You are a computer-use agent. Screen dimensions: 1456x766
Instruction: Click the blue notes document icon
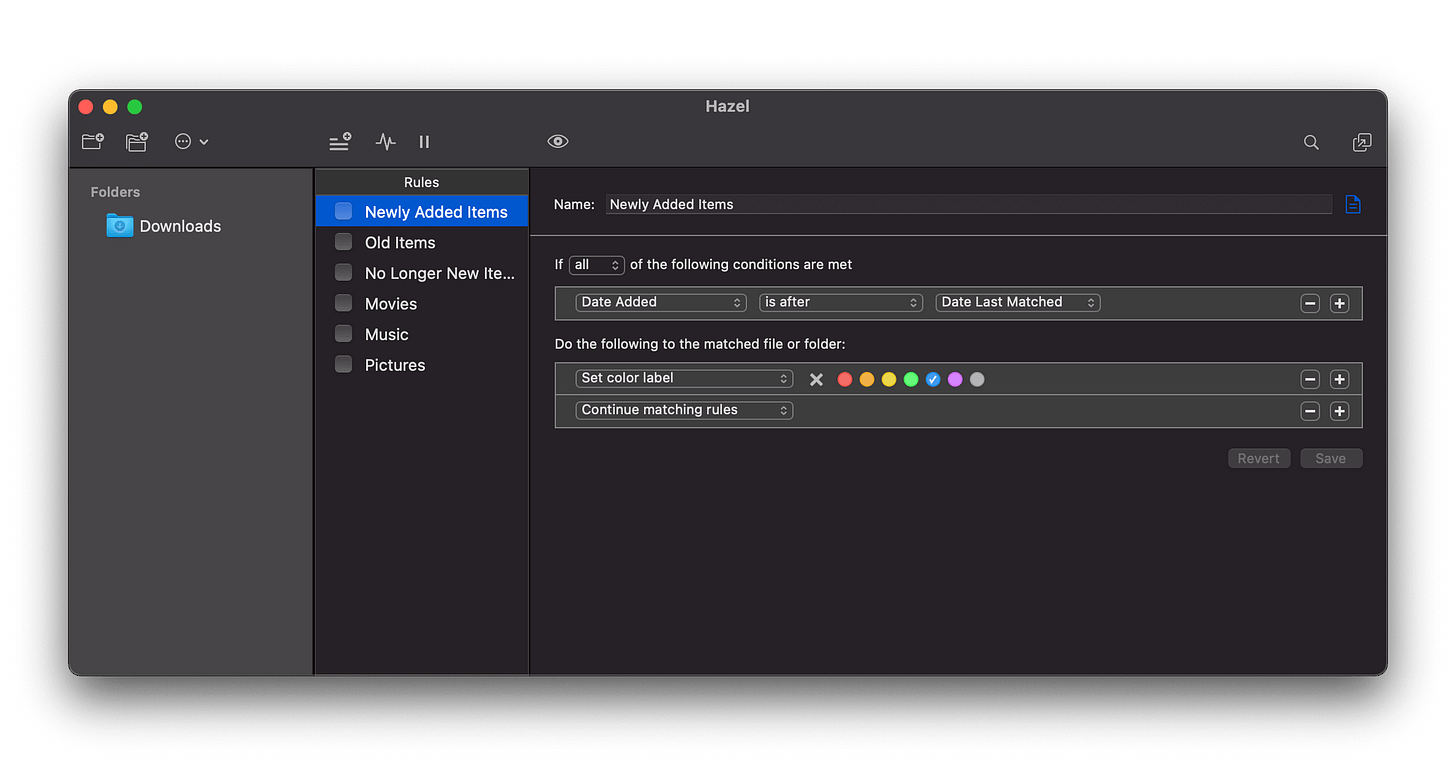(1353, 204)
